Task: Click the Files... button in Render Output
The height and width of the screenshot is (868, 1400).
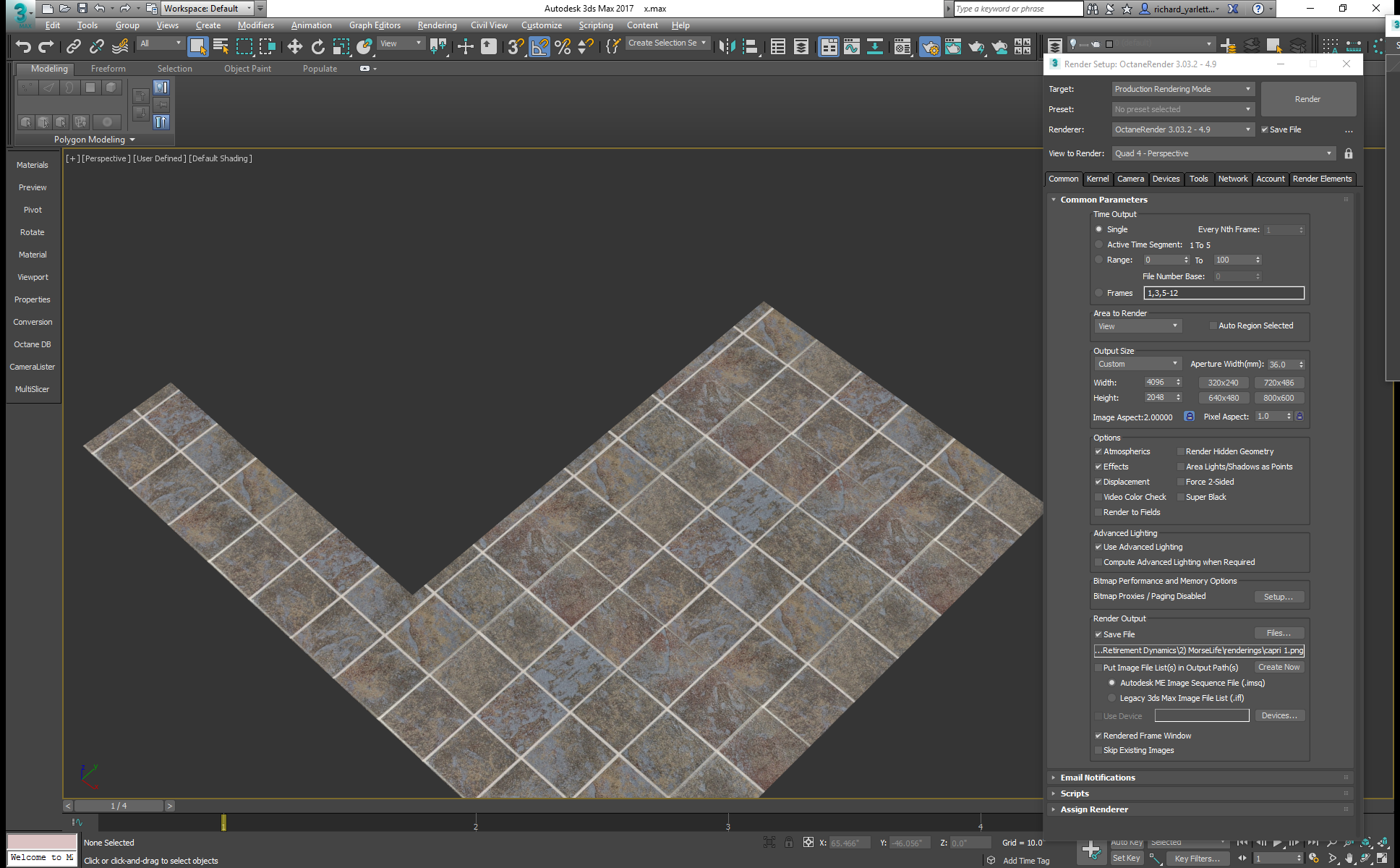Action: [1278, 633]
